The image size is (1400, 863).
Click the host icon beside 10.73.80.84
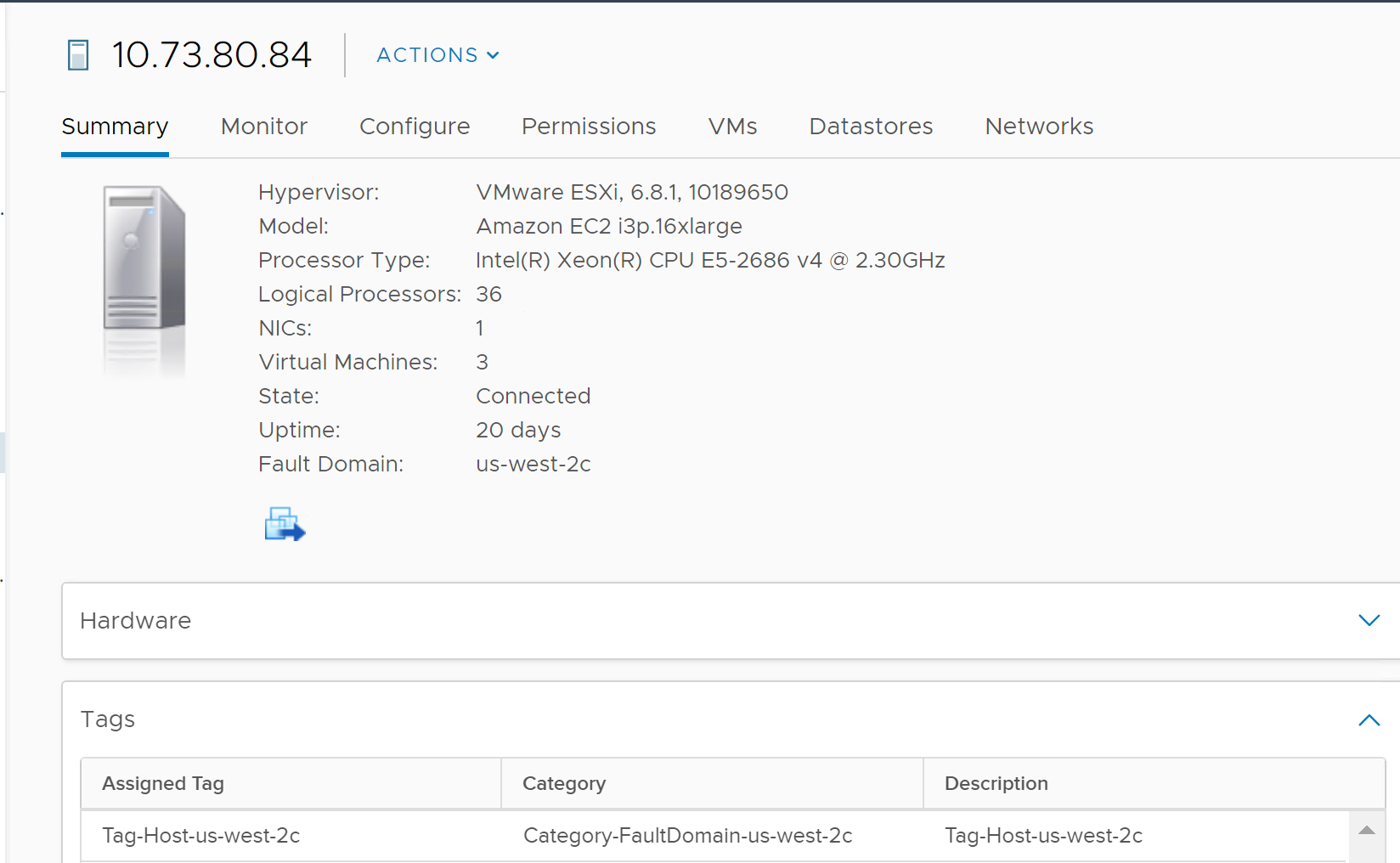click(x=78, y=55)
